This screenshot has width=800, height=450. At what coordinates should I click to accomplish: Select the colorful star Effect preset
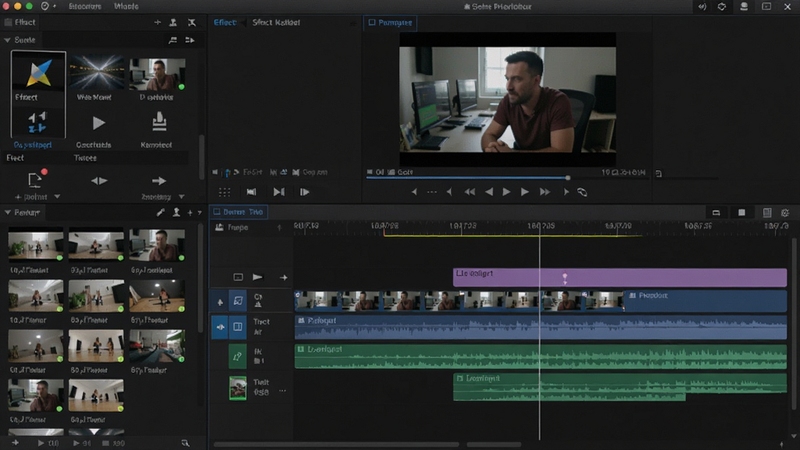[38, 72]
